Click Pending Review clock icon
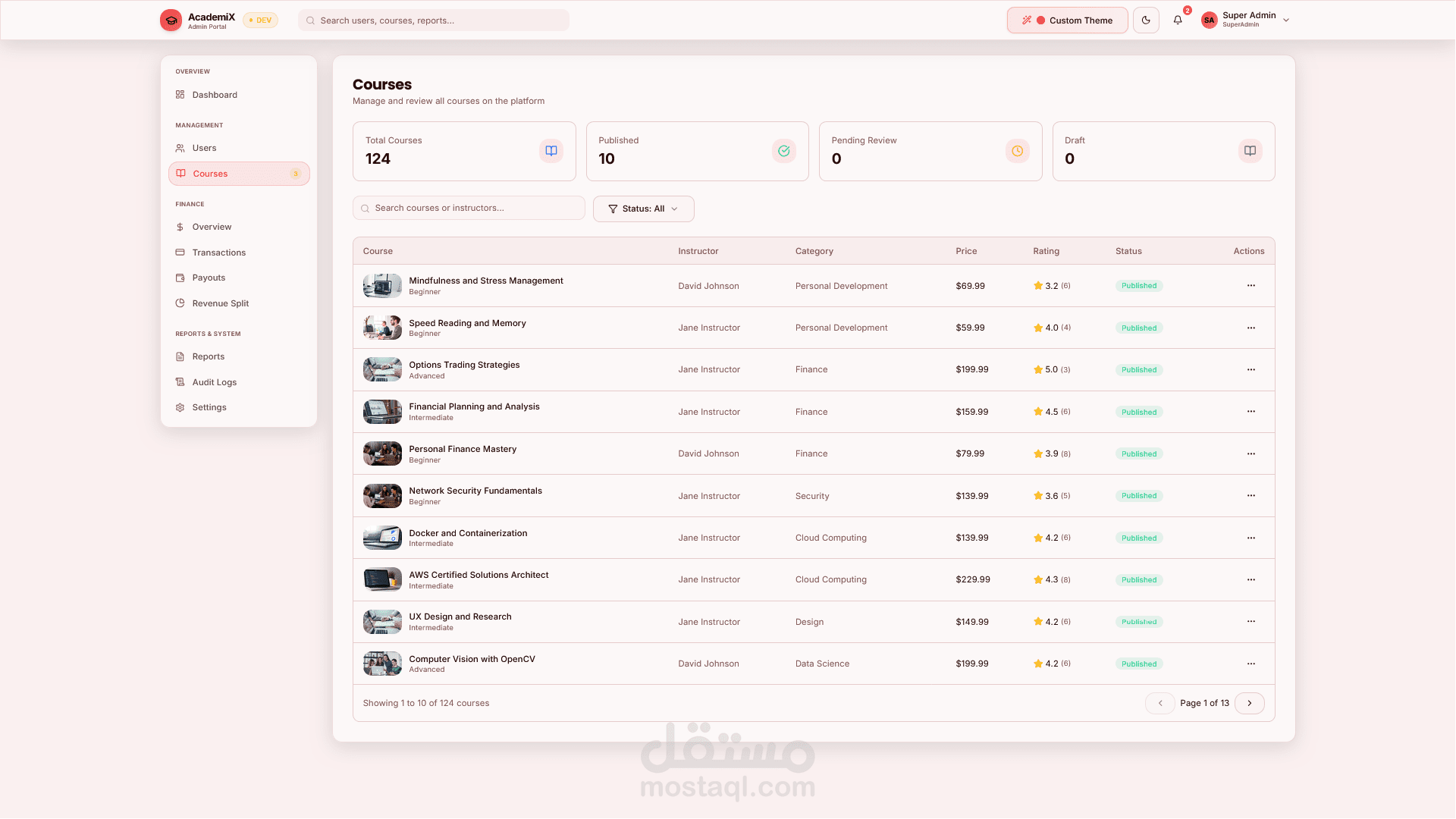Viewport: 1456px width, 819px height. click(1017, 151)
